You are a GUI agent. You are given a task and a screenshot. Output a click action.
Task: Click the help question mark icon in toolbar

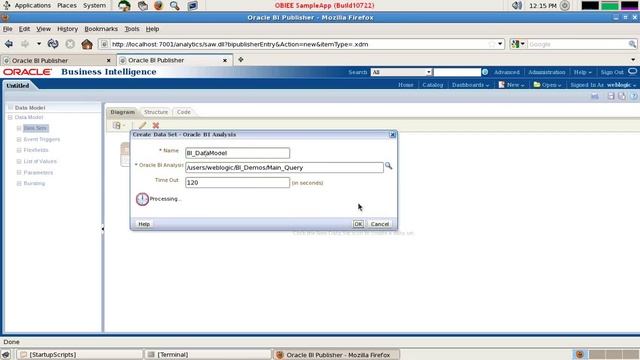click(x=633, y=96)
